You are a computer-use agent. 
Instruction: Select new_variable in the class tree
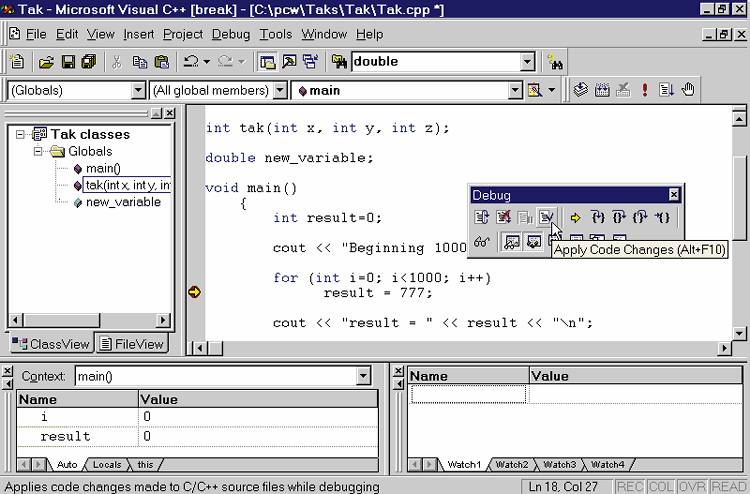click(x=123, y=202)
